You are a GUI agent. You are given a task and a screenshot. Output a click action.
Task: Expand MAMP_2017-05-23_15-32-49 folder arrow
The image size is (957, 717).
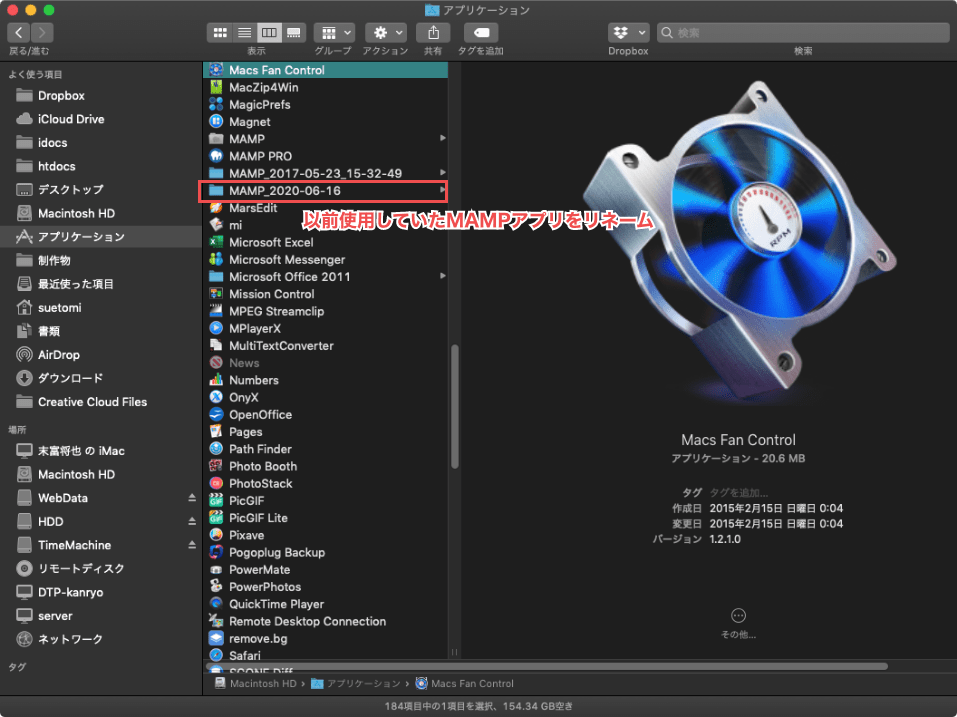click(442, 173)
